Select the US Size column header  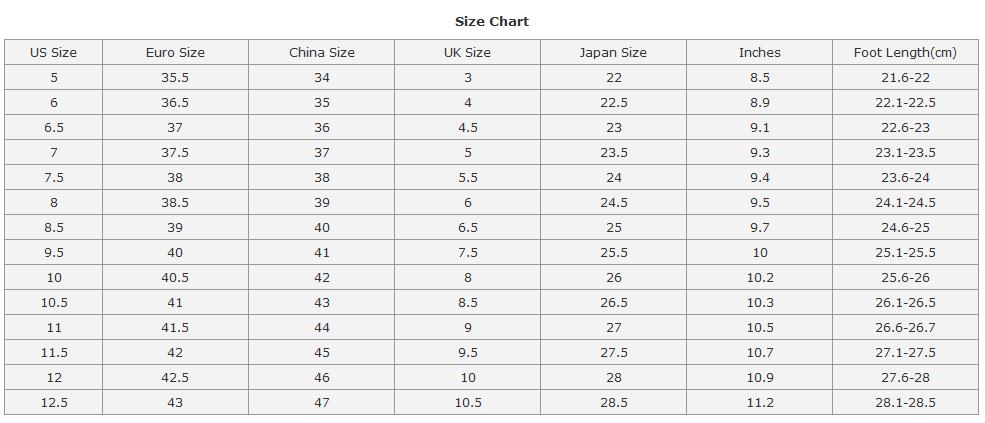point(53,52)
